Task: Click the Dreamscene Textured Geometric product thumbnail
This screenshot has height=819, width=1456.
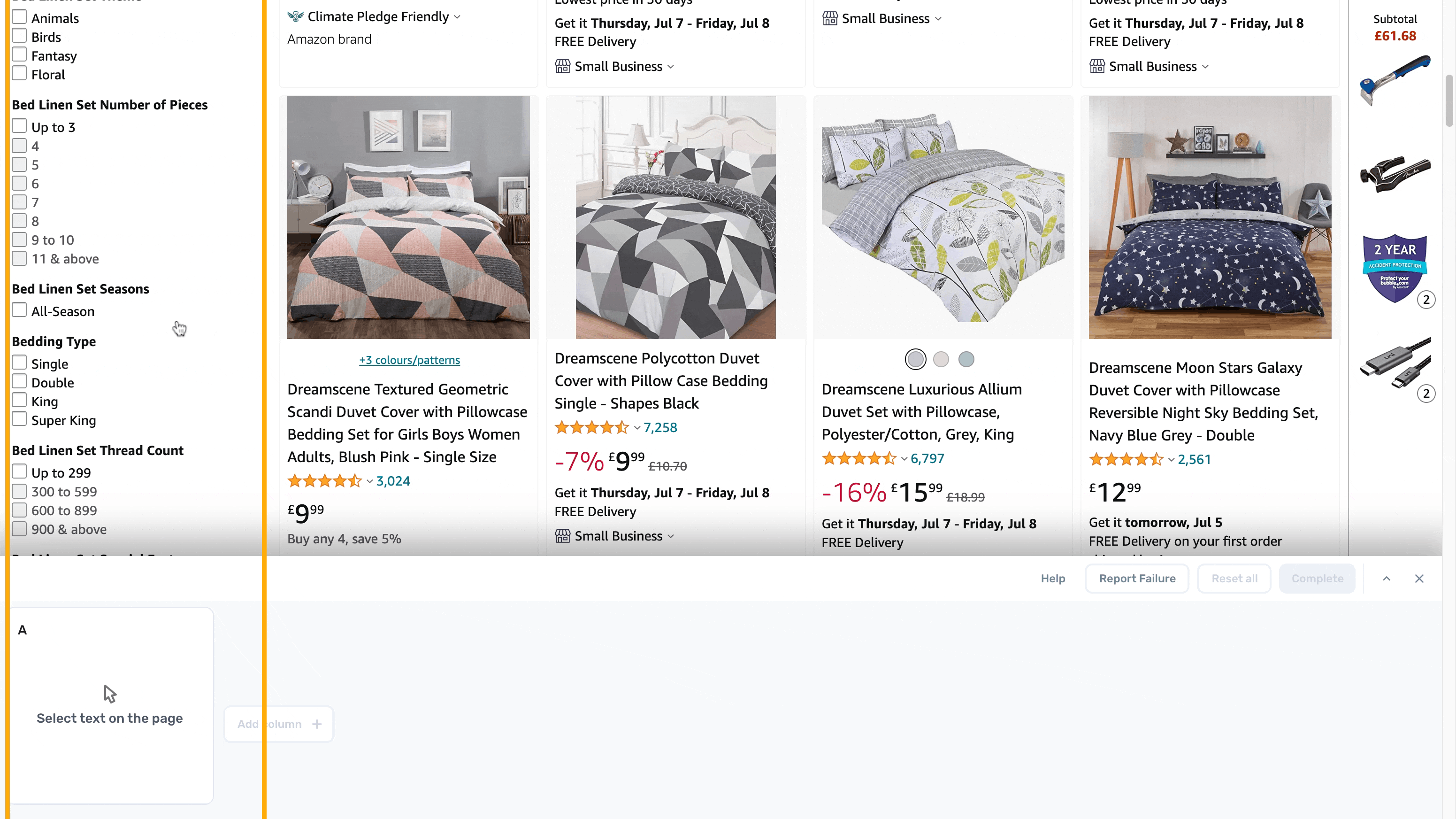Action: tap(407, 217)
